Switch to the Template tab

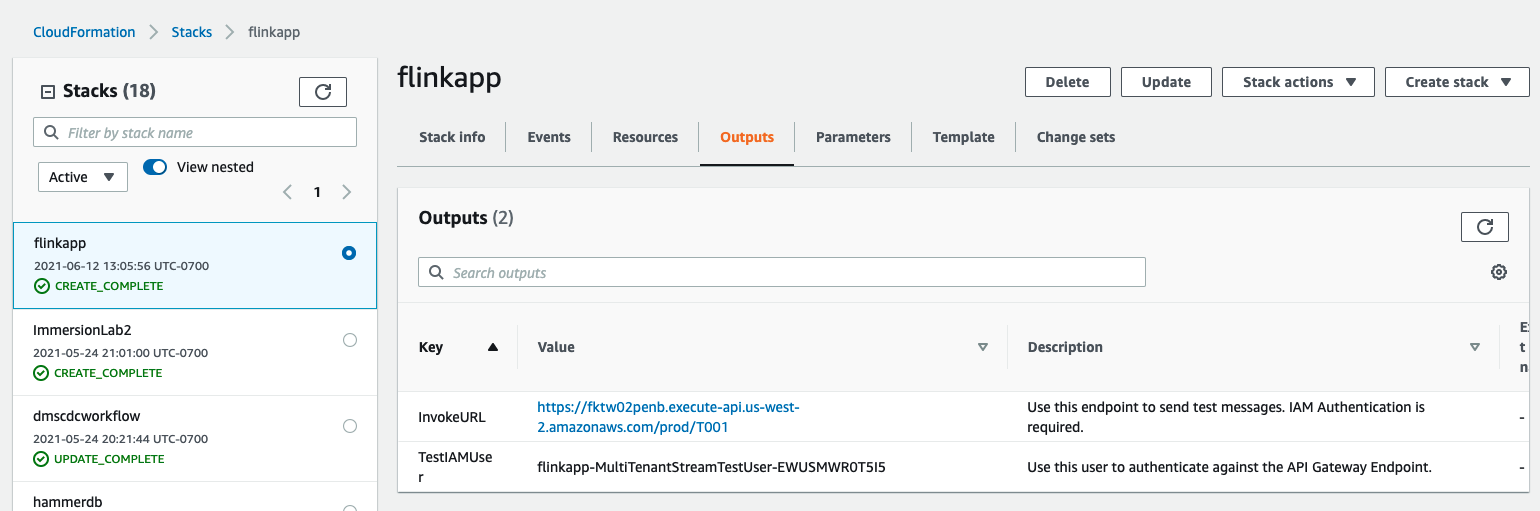[x=963, y=137]
